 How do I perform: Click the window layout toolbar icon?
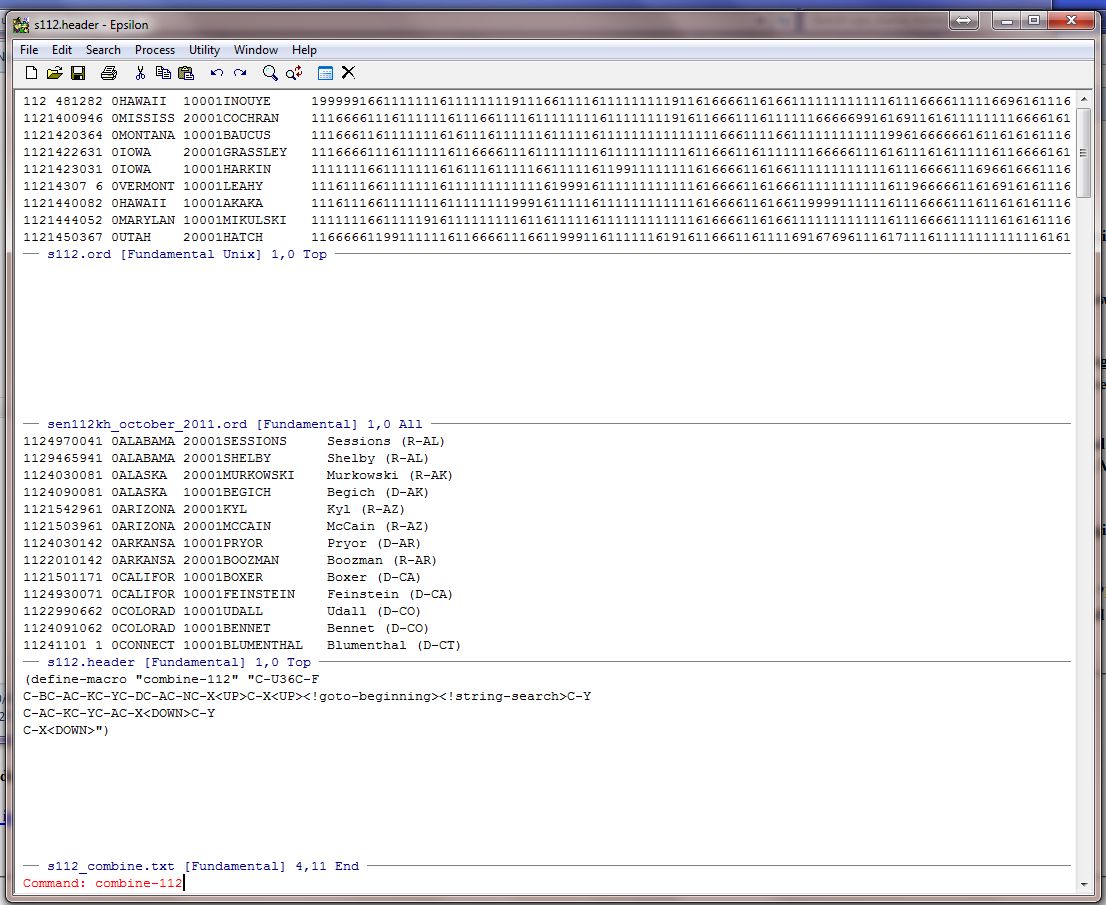point(325,73)
